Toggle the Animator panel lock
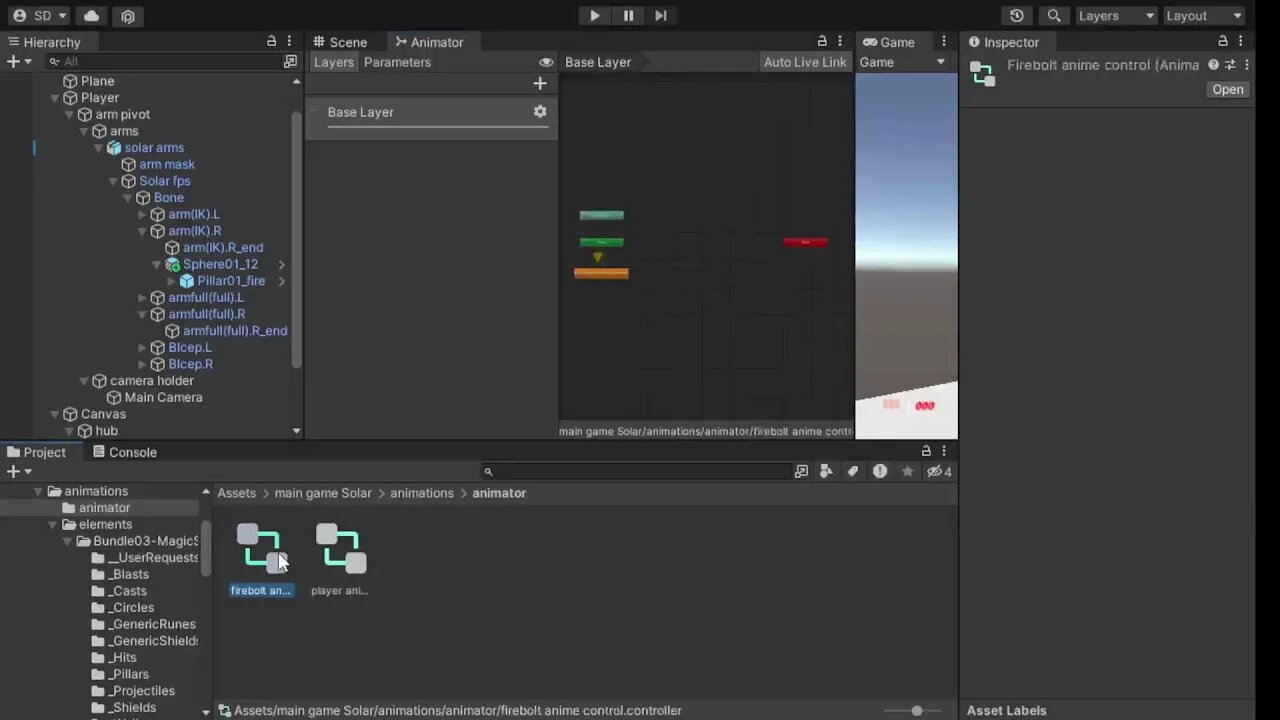The image size is (1280, 720). click(822, 42)
